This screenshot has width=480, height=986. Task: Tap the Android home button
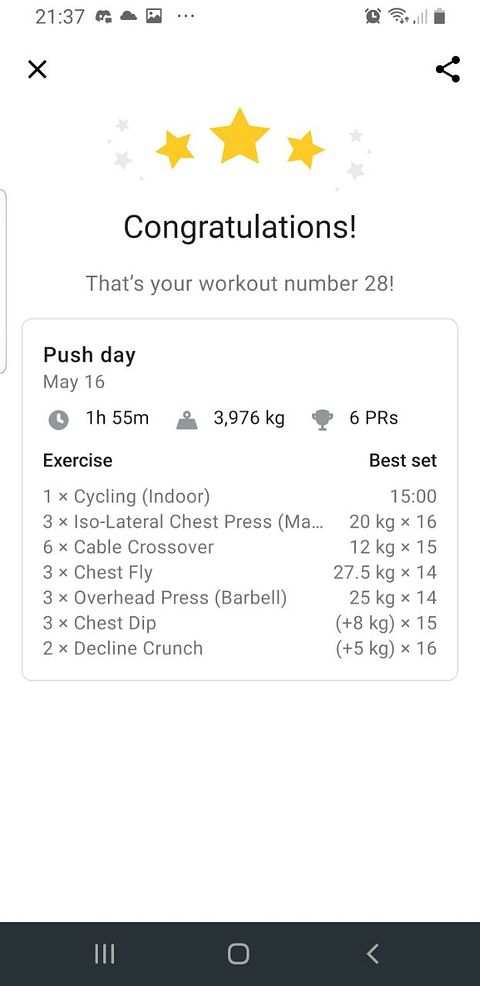pyautogui.click(x=238, y=954)
